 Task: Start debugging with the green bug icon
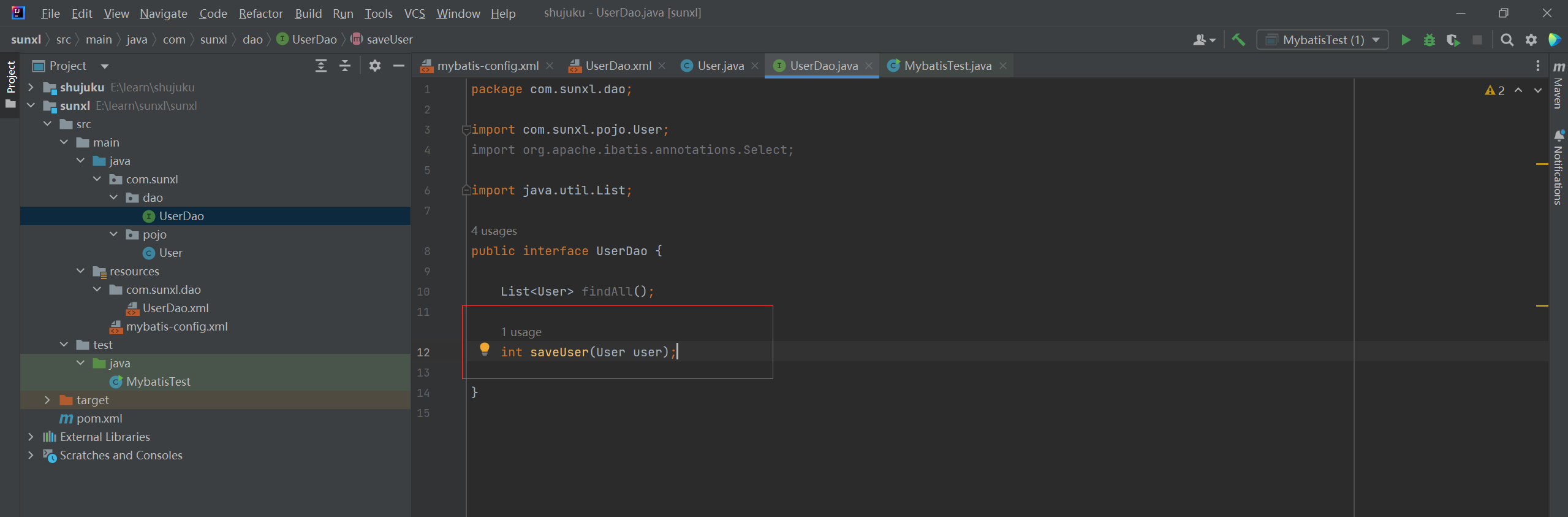coord(1429,40)
